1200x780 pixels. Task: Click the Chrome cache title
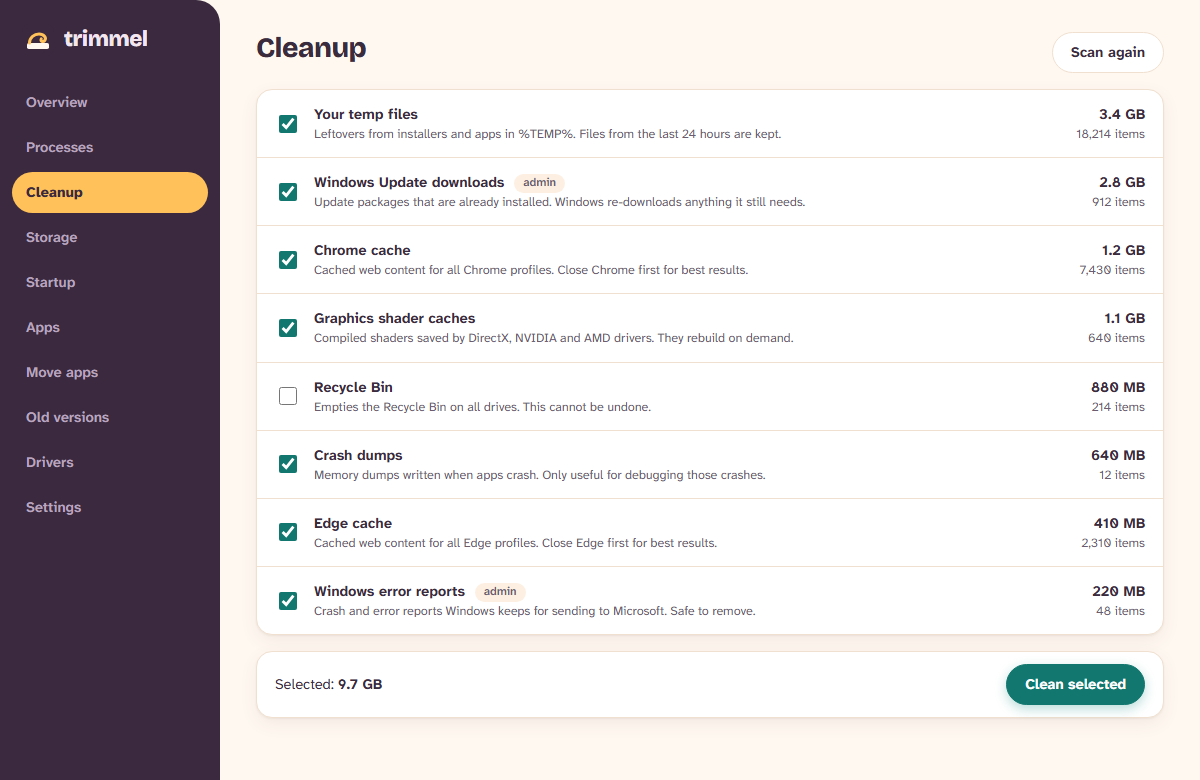click(362, 250)
